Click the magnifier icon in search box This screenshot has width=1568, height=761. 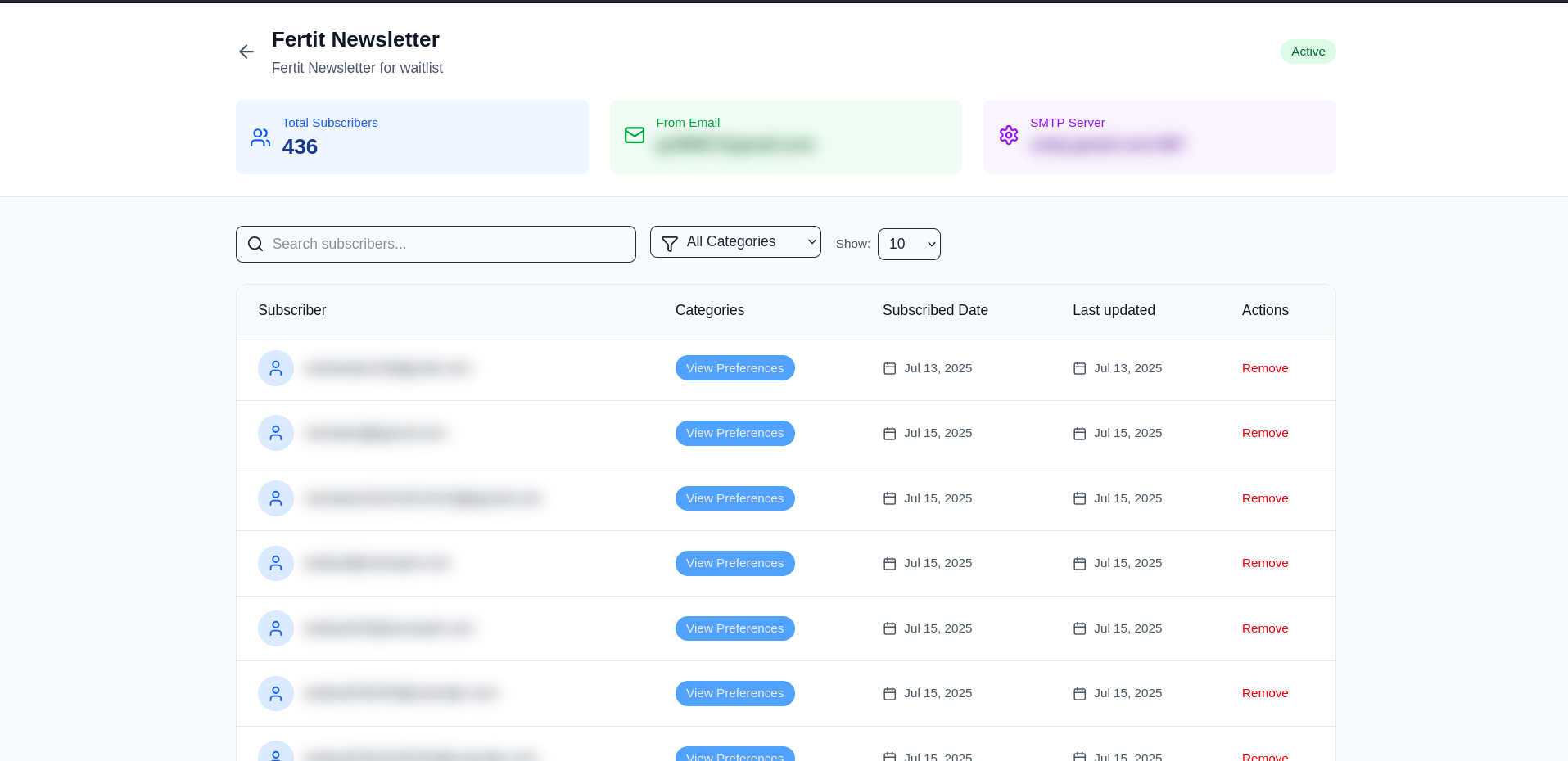coord(255,244)
